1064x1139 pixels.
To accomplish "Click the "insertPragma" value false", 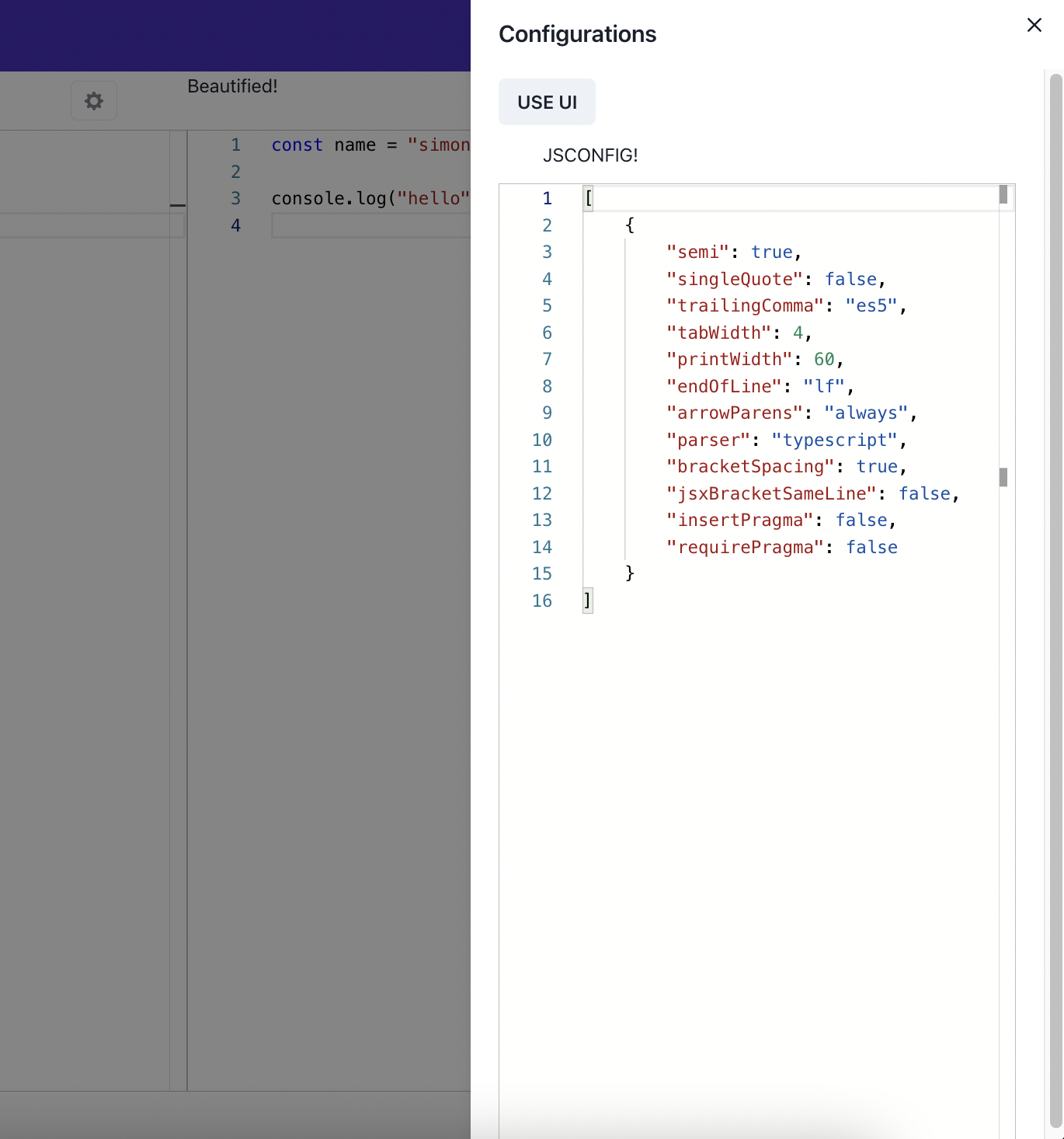I will coord(862,520).
